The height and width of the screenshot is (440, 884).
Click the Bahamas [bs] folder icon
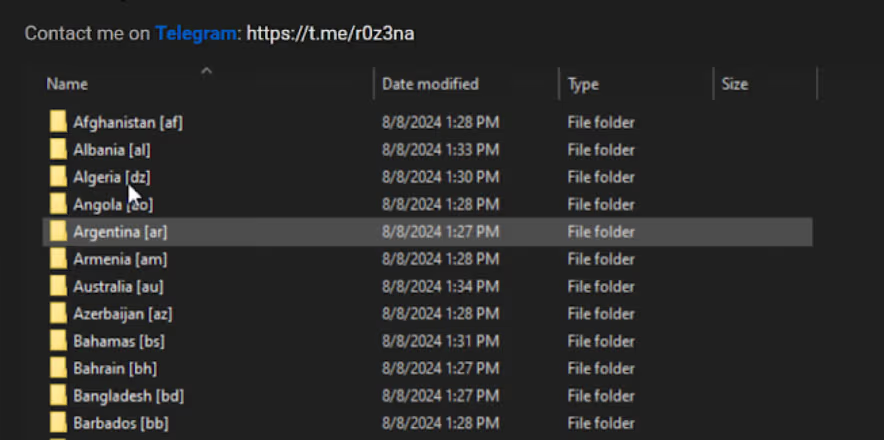(58, 341)
